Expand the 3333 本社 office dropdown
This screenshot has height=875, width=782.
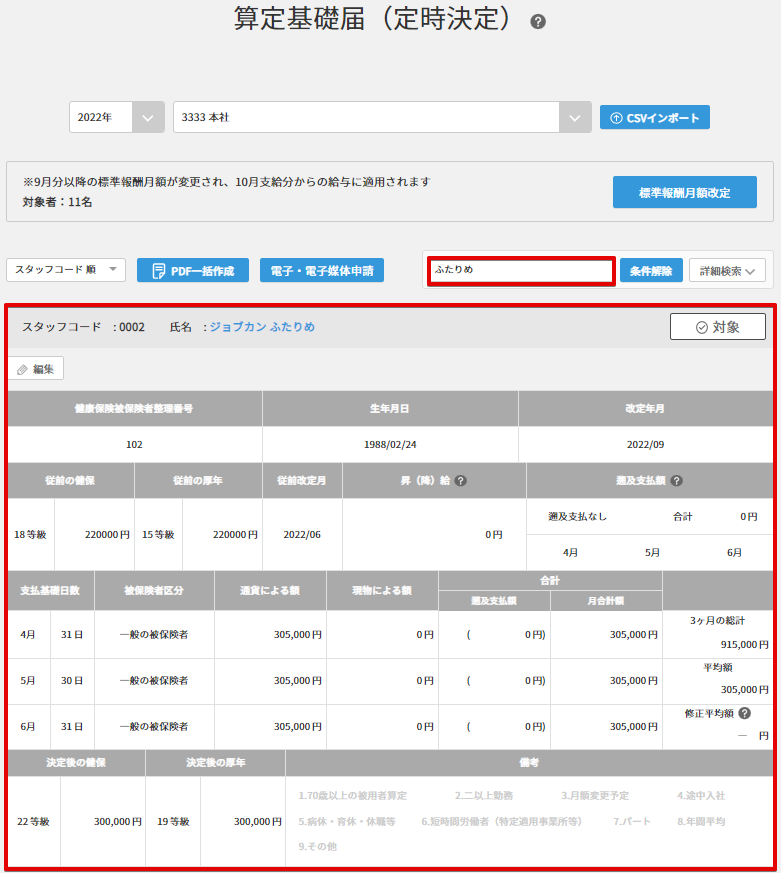click(382, 117)
